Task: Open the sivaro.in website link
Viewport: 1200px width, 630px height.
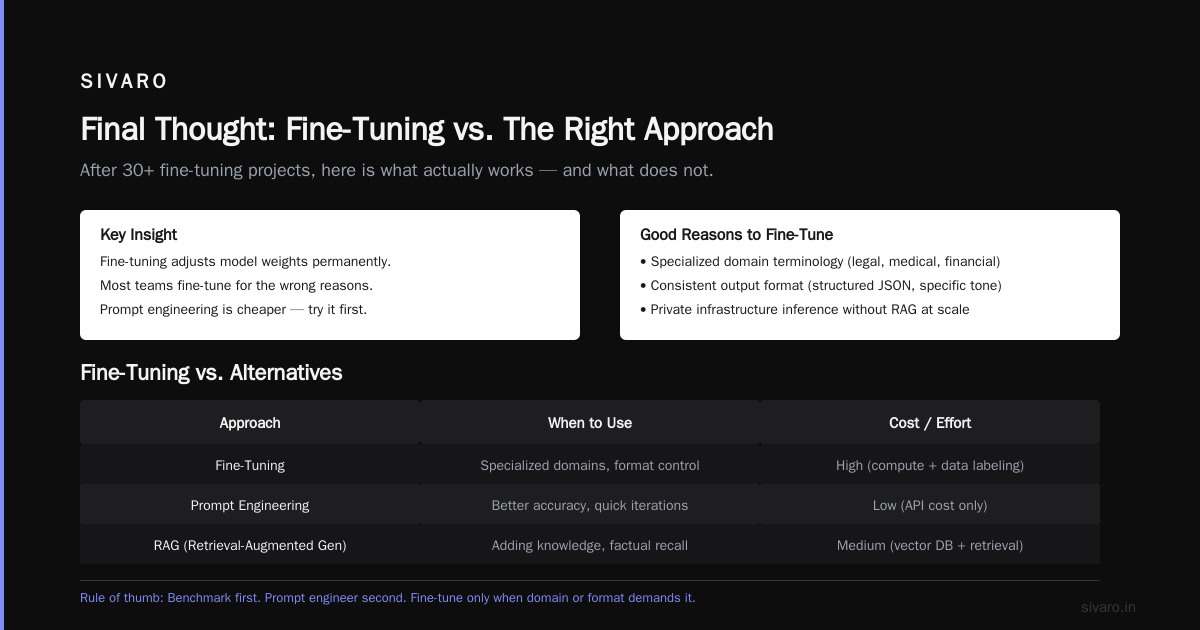Action: click(1109, 607)
